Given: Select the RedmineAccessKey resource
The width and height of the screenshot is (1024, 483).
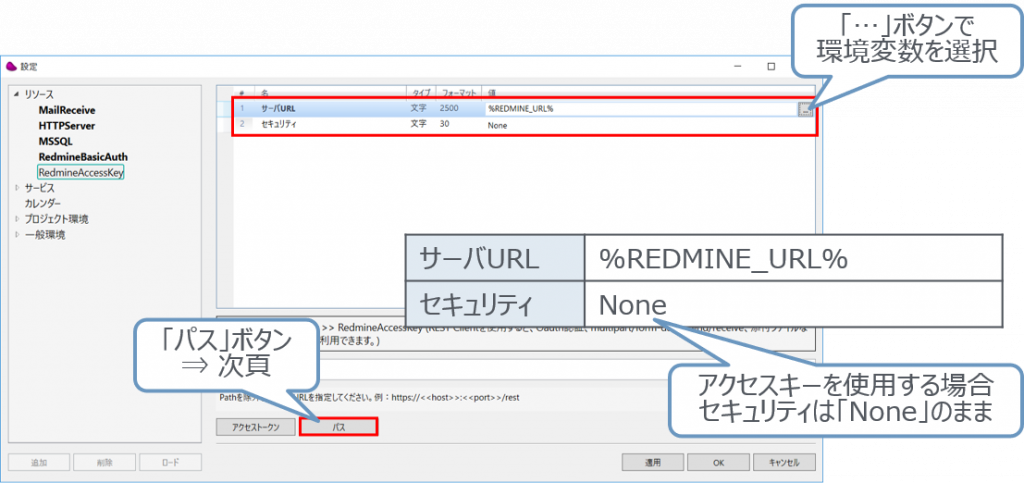Looking at the screenshot, I should pyautogui.click(x=79, y=173).
